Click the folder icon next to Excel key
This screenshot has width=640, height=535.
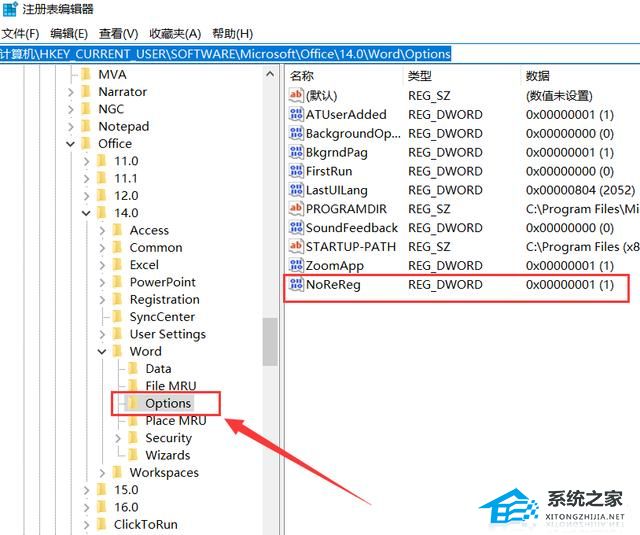[x=117, y=264]
